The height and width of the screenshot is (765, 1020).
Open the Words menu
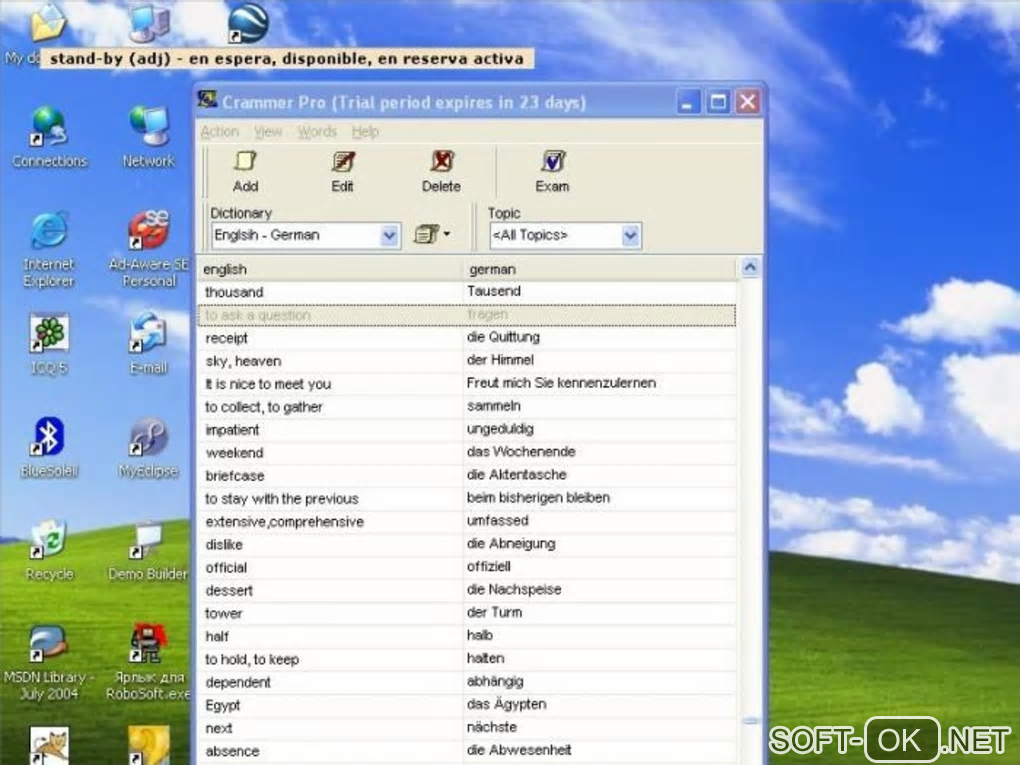(317, 132)
